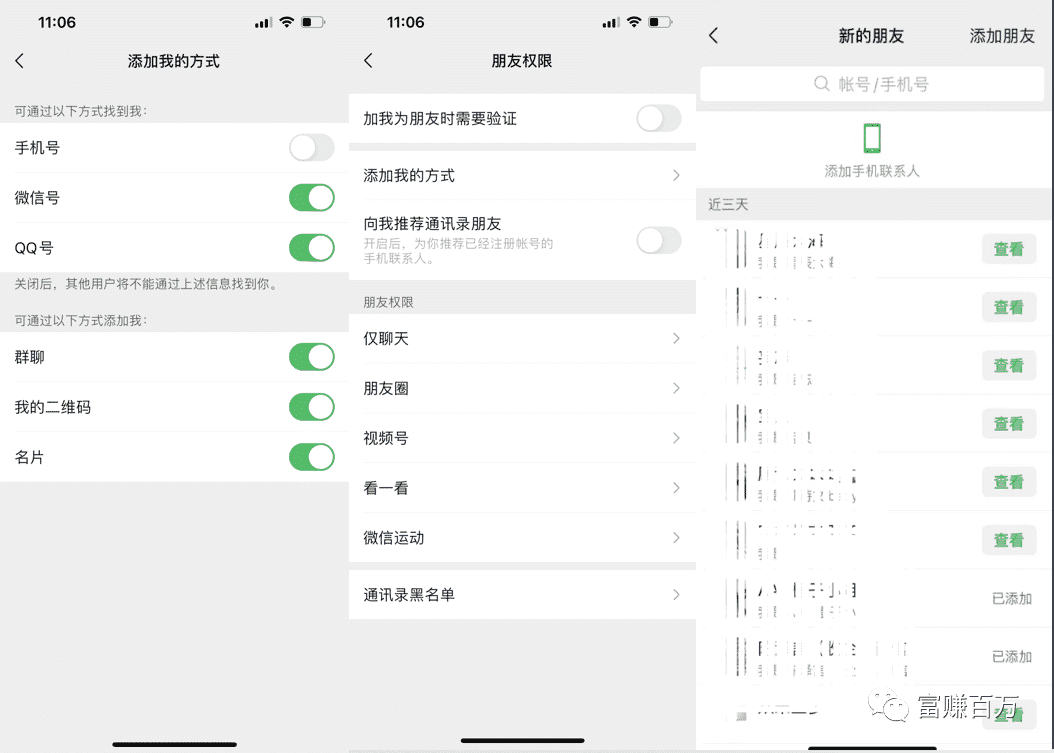1054x753 pixels.
Task: Select 微信运动 row text
Action: point(394,537)
